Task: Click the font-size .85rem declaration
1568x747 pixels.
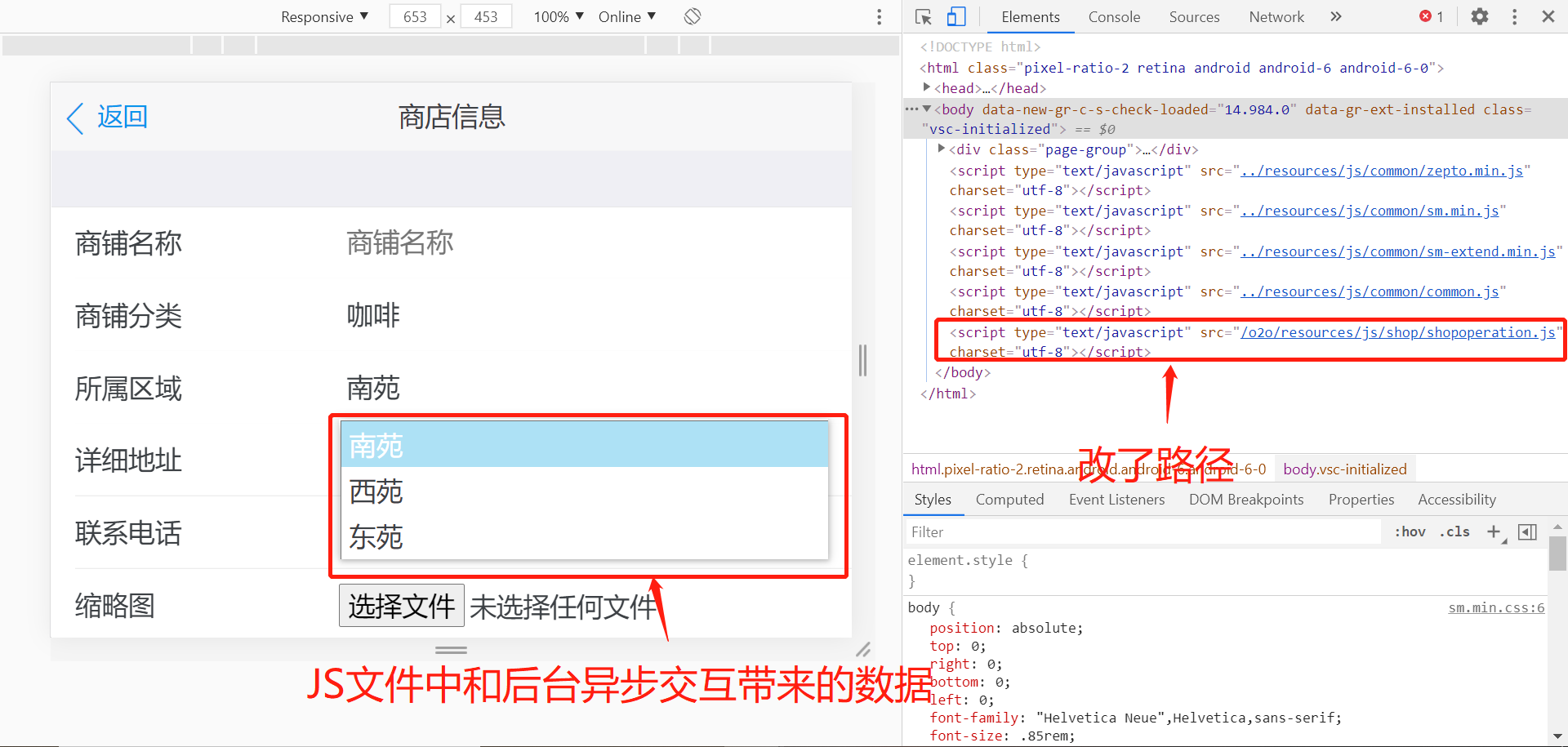Action: [x=1002, y=736]
